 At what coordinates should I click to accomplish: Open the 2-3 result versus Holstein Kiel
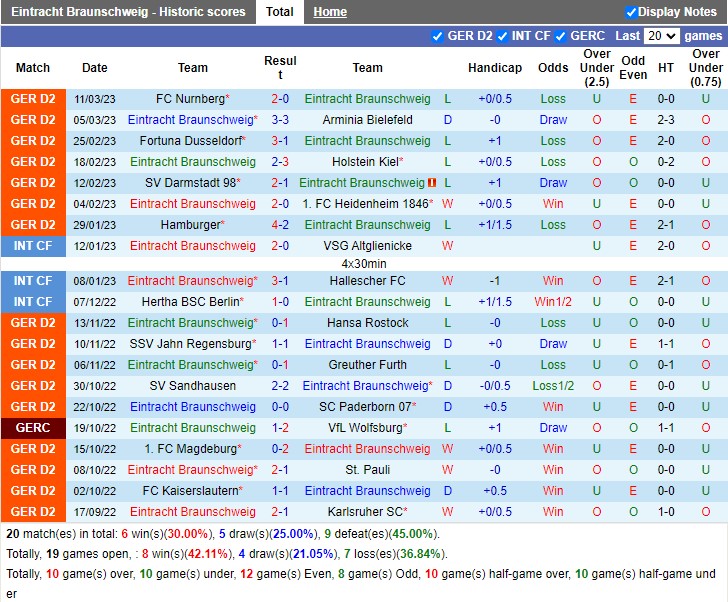[280, 162]
